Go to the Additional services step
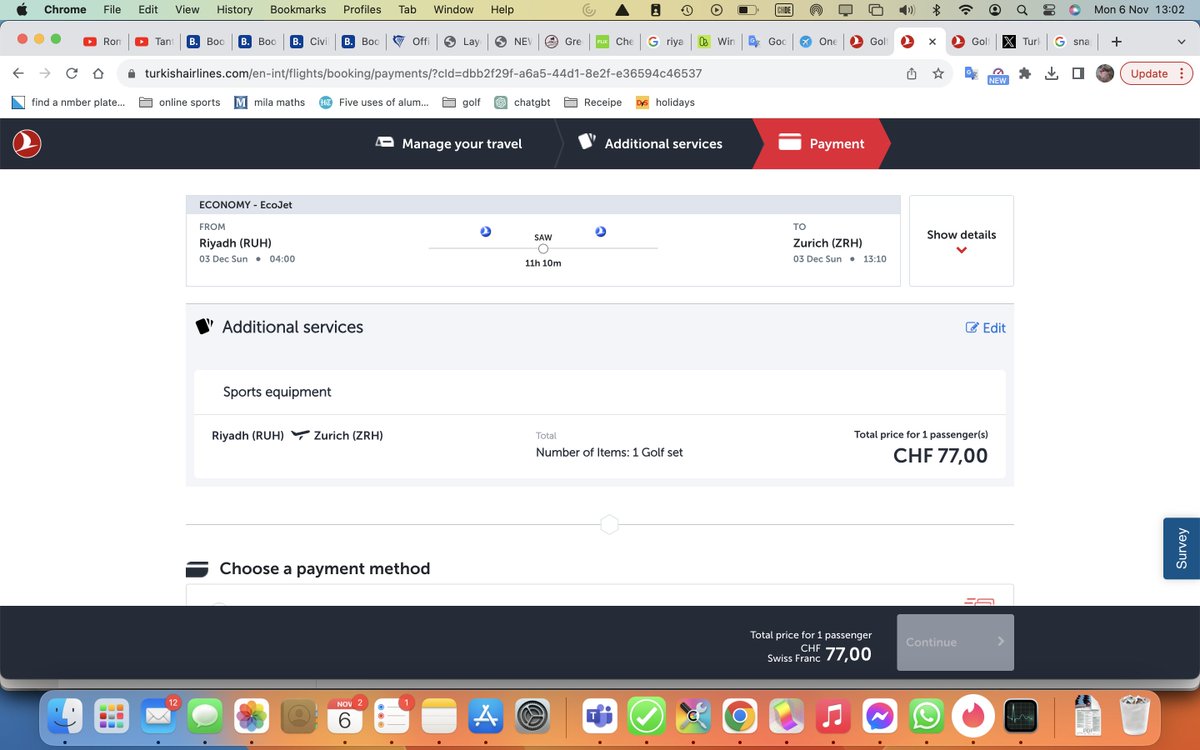This screenshot has height=750, width=1200. [650, 143]
